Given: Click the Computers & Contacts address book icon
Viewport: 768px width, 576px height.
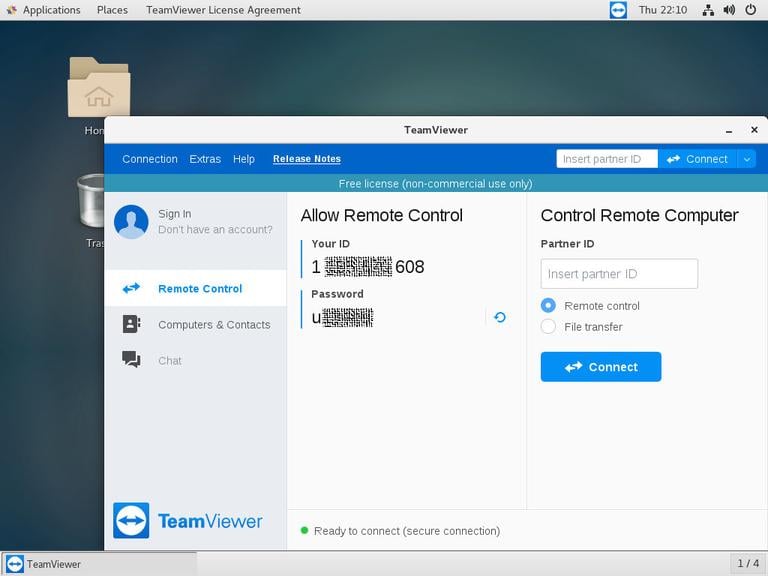Looking at the screenshot, I should click(x=131, y=324).
